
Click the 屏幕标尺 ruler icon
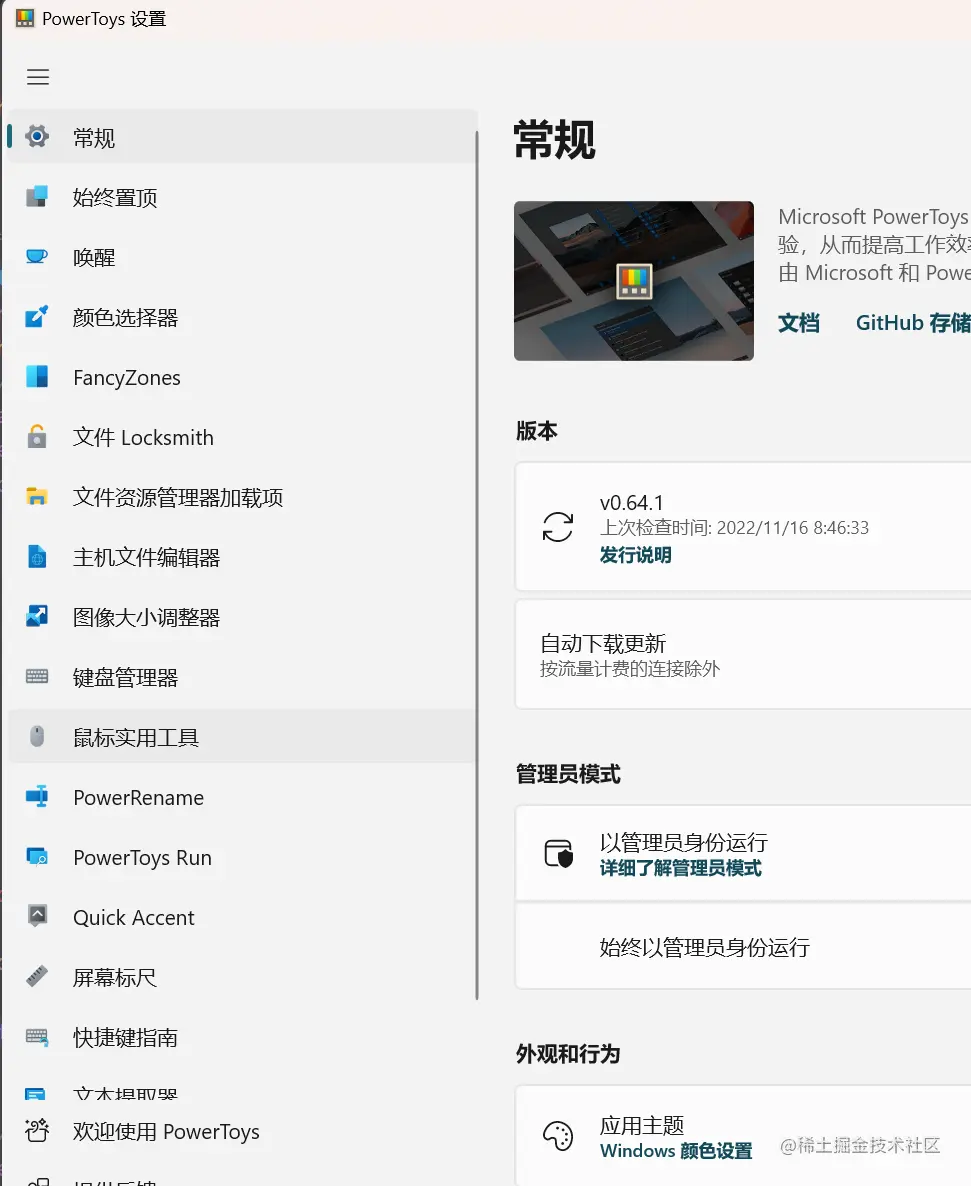[x=37, y=976]
